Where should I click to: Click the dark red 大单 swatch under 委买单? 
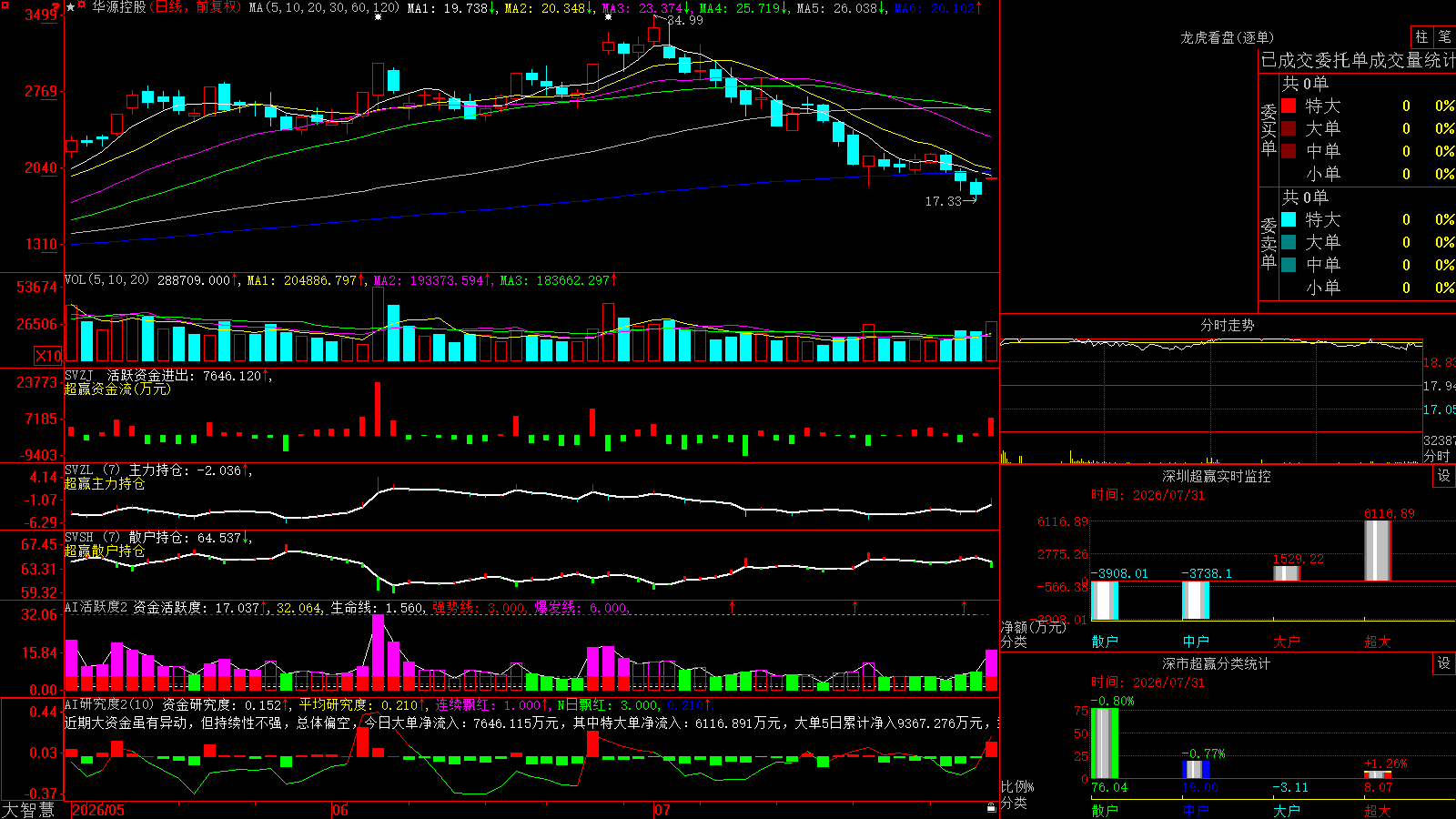pos(1289,128)
